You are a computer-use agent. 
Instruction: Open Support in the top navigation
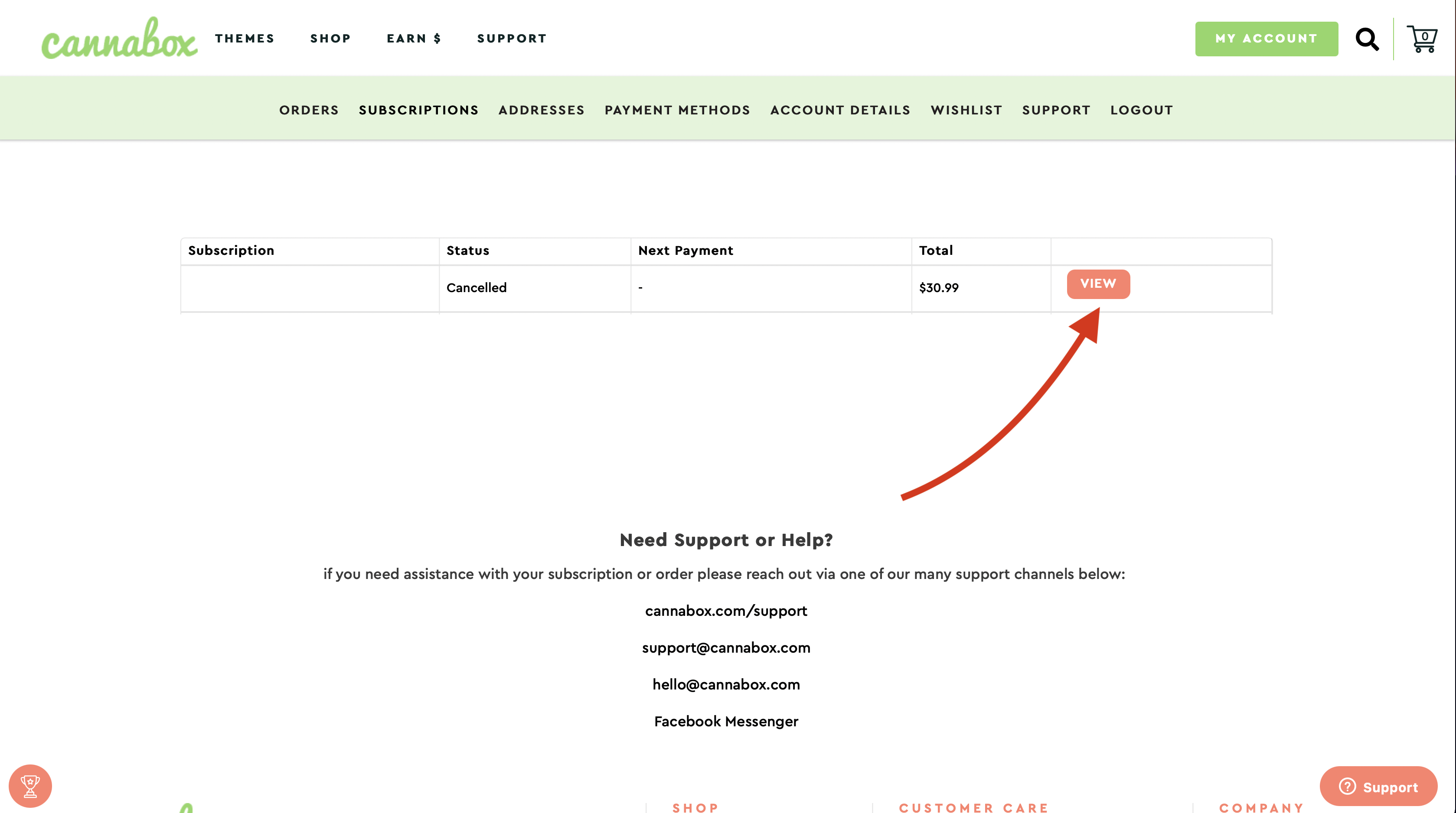[512, 39]
